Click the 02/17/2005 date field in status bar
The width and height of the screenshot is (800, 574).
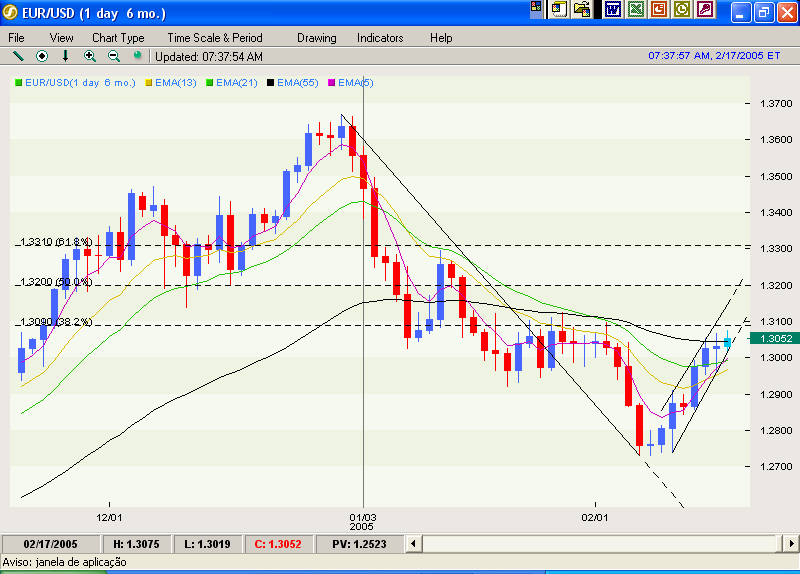click(x=51, y=544)
